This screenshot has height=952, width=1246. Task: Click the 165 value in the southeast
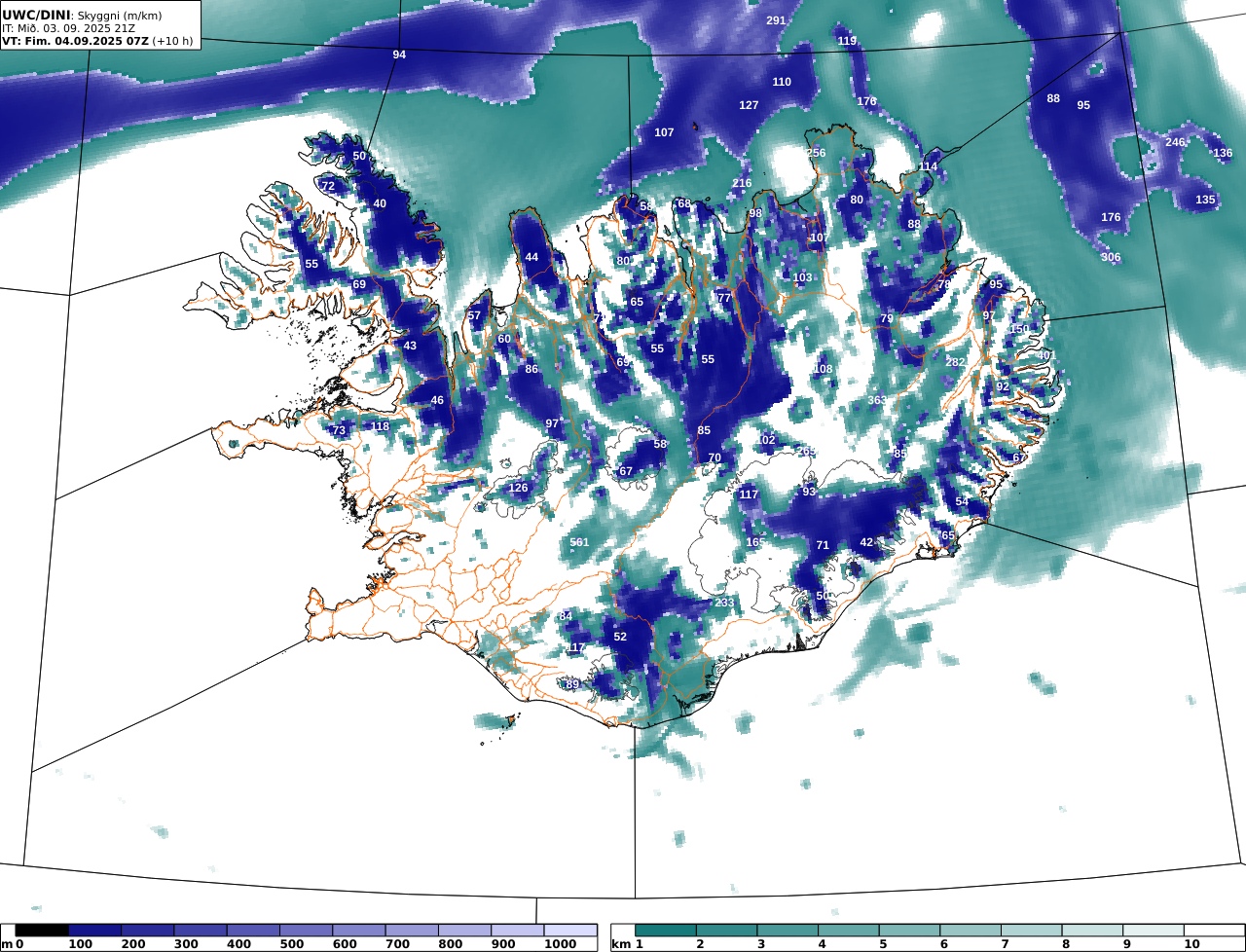(755, 542)
